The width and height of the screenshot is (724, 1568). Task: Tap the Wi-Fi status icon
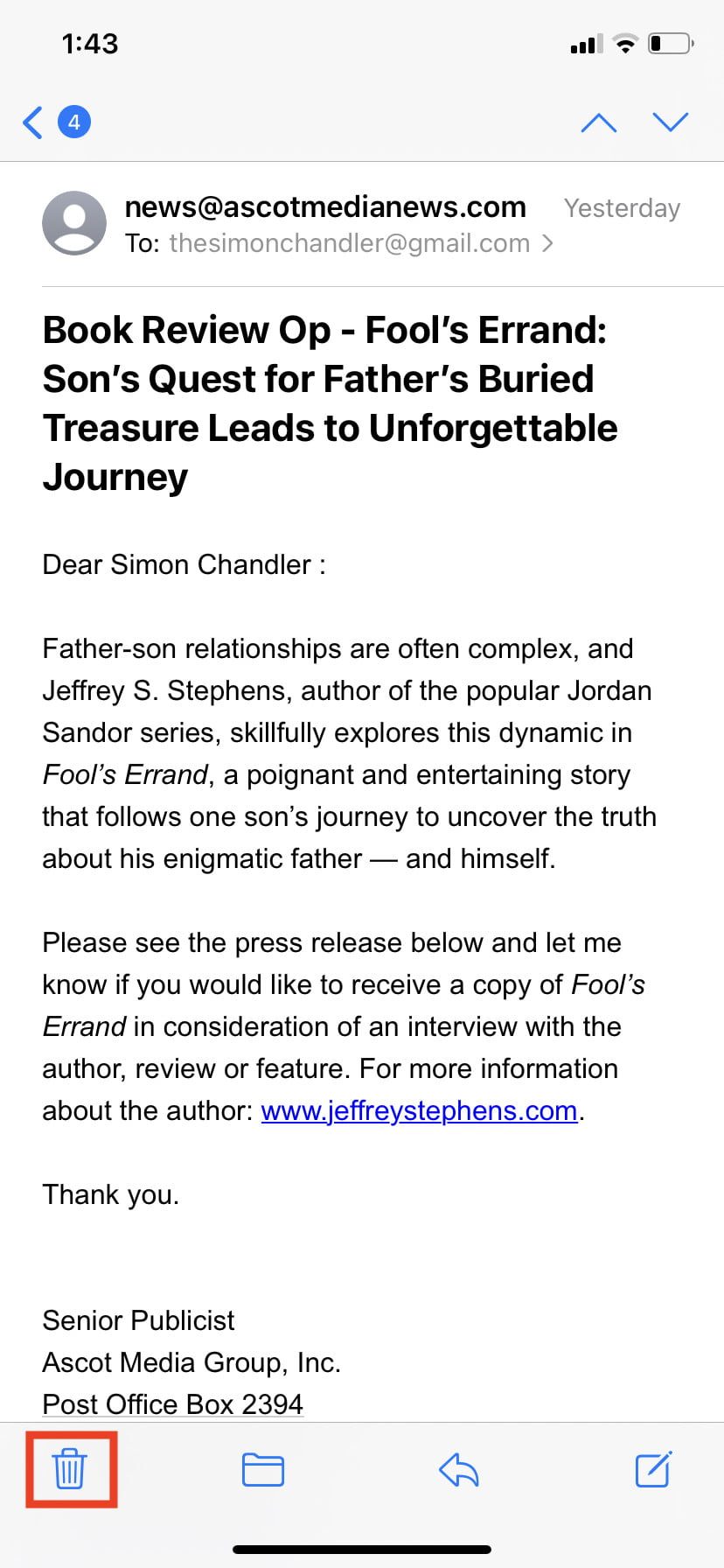pyautogui.click(x=624, y=44)
